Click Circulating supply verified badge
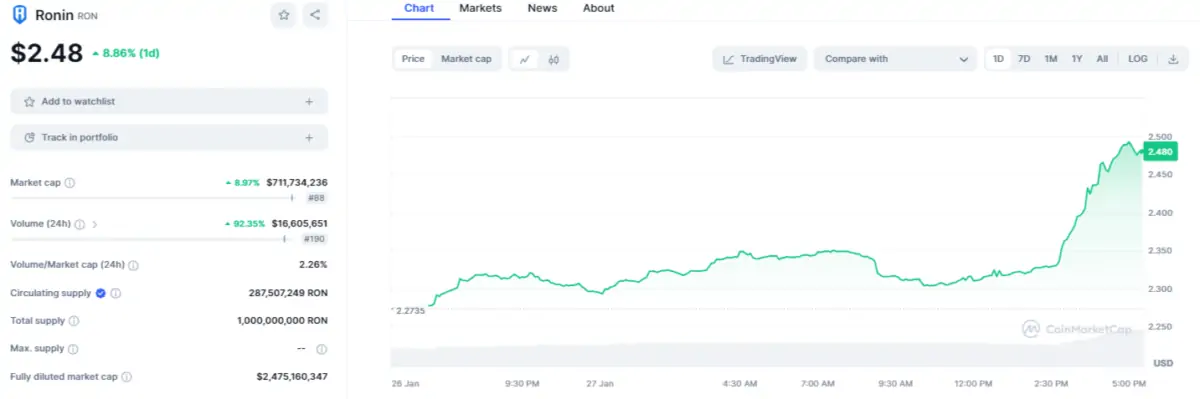 click(100, 293)
